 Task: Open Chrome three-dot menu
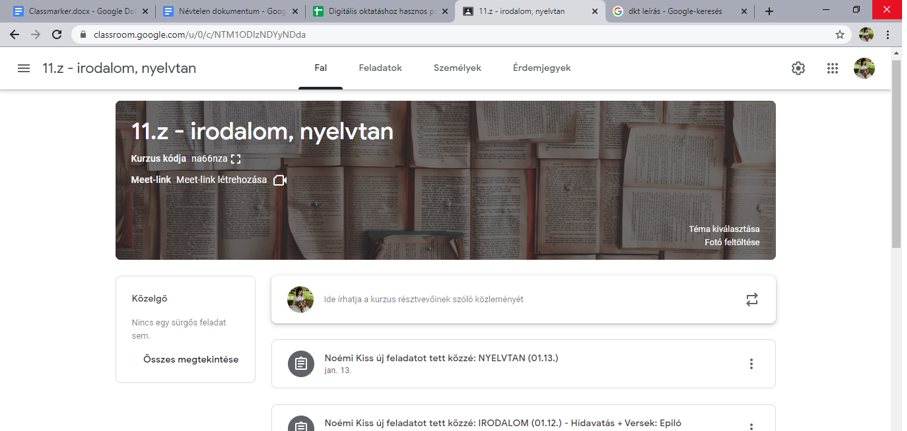point(887,35)
